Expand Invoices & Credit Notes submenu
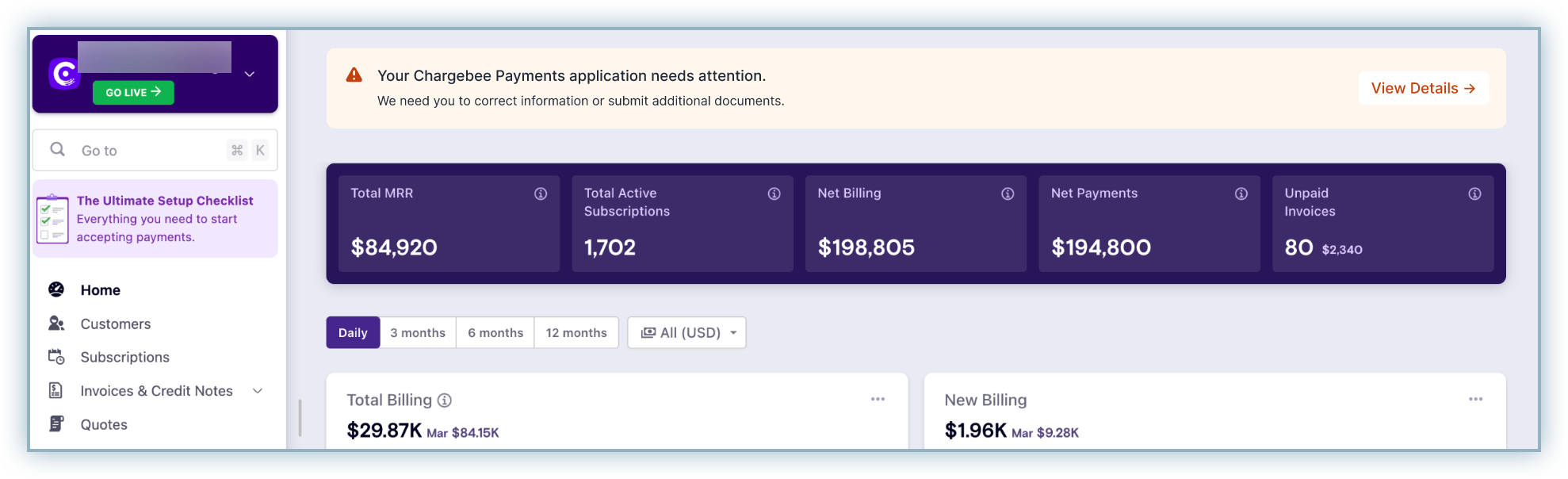 point(258,391)
